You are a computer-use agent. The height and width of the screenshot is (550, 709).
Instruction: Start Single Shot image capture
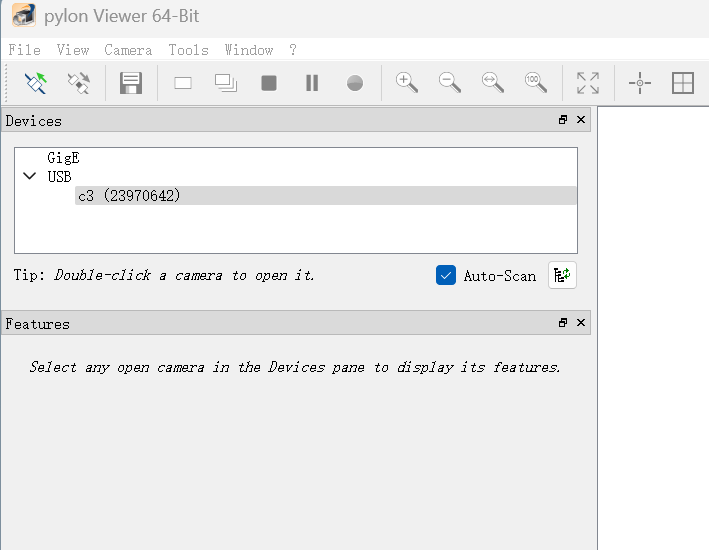pyautogui.click(x=183, y=83)
